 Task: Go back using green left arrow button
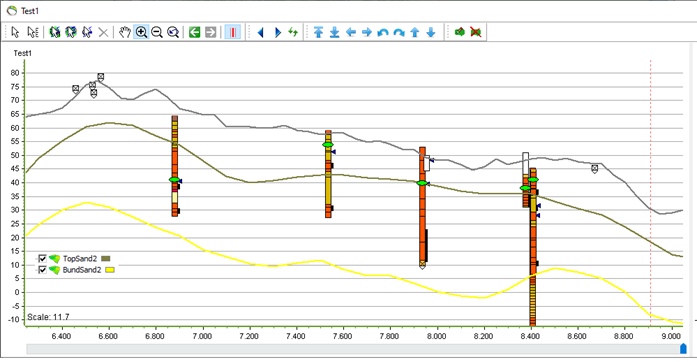(194, 32)
